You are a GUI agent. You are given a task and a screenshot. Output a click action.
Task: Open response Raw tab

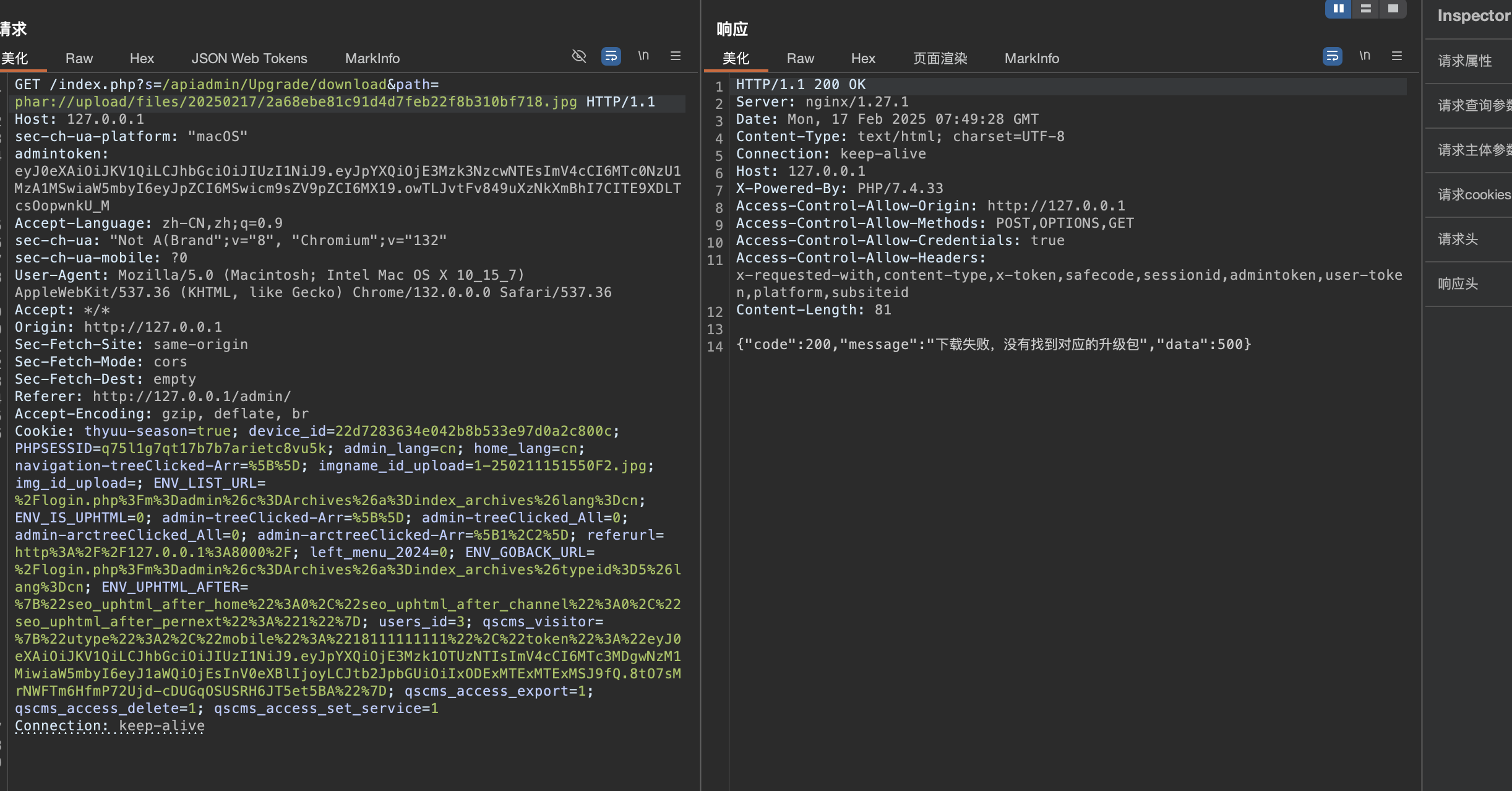pos(801,58)
